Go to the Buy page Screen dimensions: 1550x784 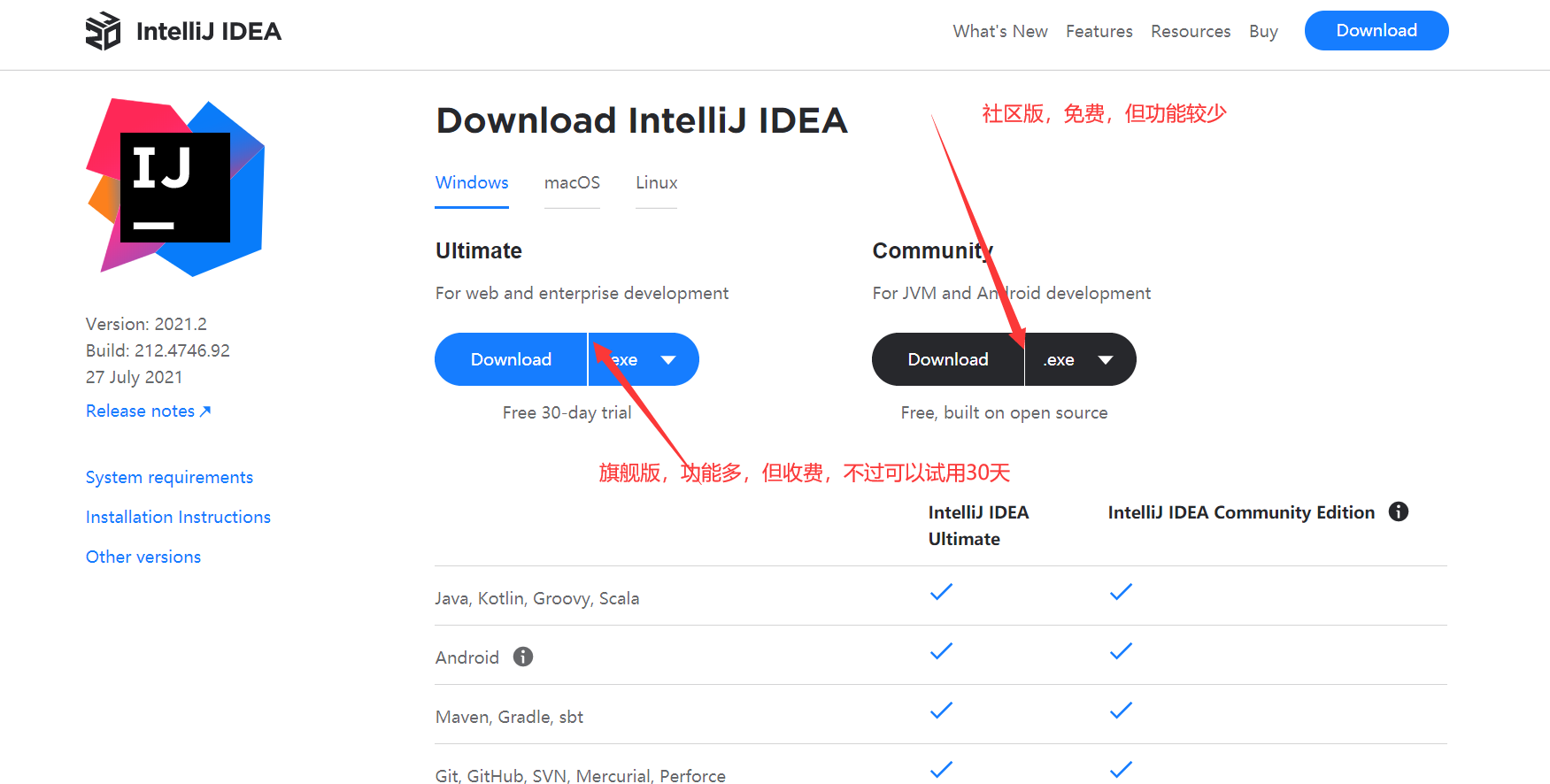[x=1263, y=31]
